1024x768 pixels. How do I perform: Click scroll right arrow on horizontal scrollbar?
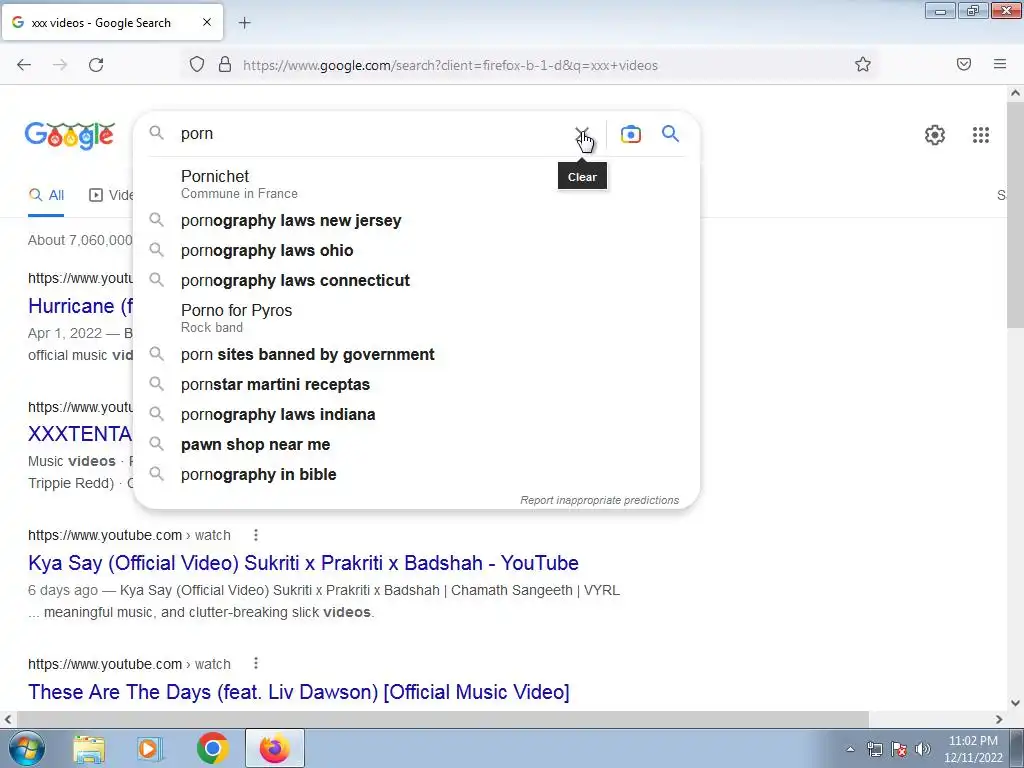[x=999, y=719]
